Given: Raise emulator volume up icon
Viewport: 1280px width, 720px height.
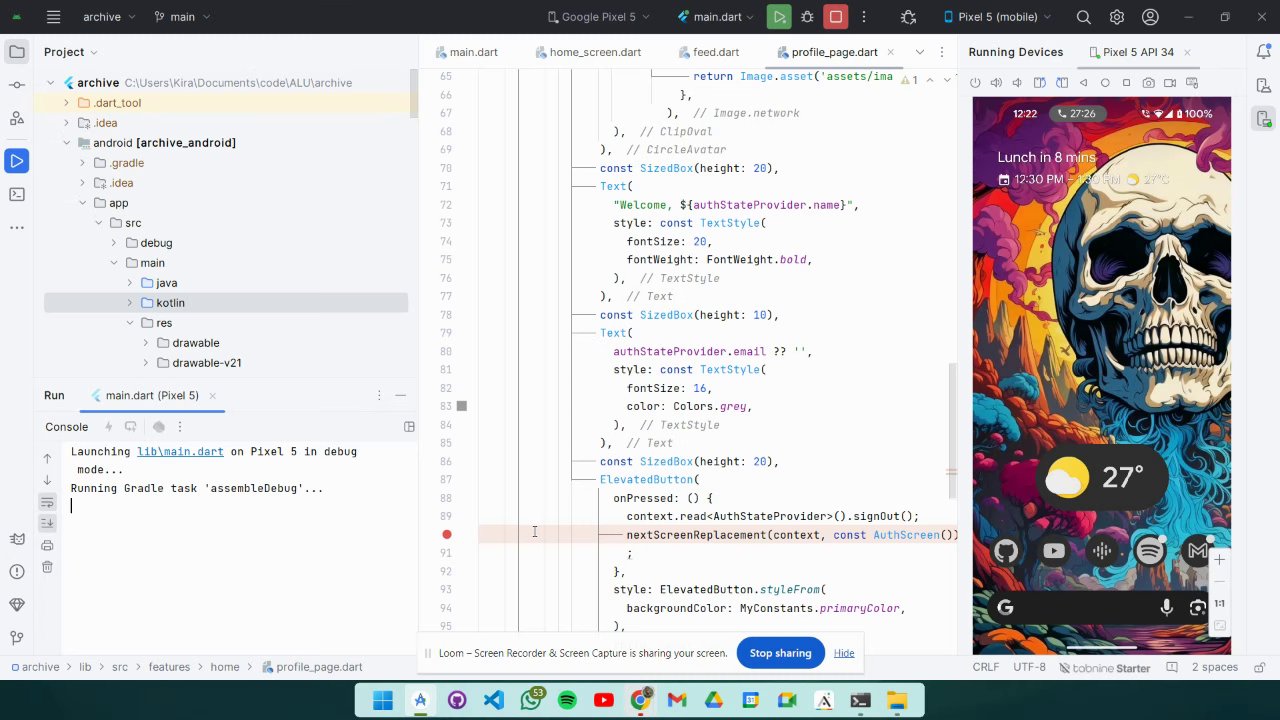Looking at the screenshot, I should (995, 83).
